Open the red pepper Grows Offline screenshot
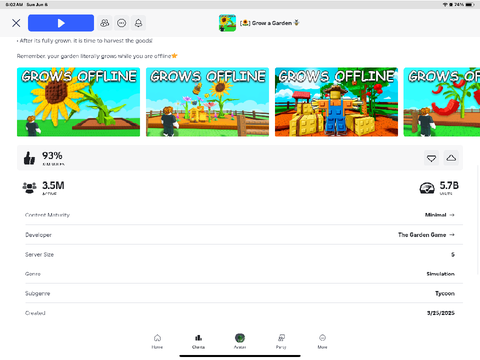 click(442, 102)
